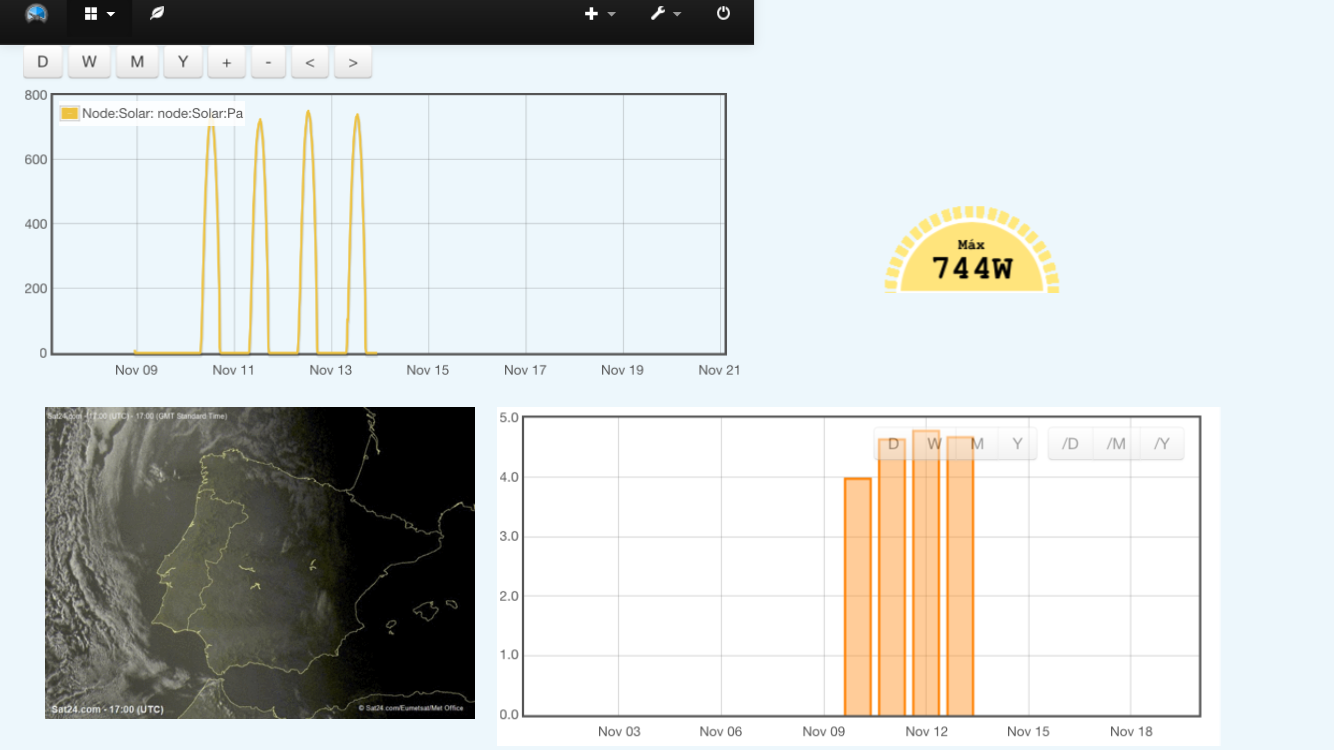Open the dashboards grid icon
The width and height of the screenshot is (1334, 750).
[x=91, y=14]
